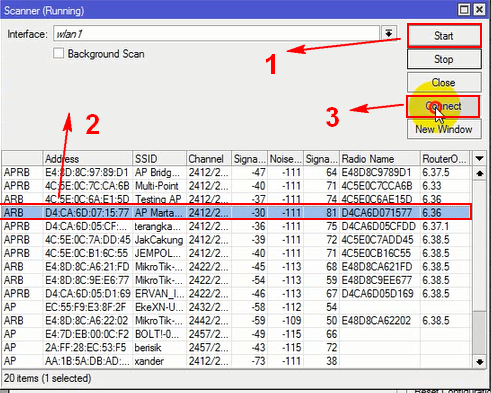Select the berisik SSID row
The image size is (491, 393).
(236, 348)
